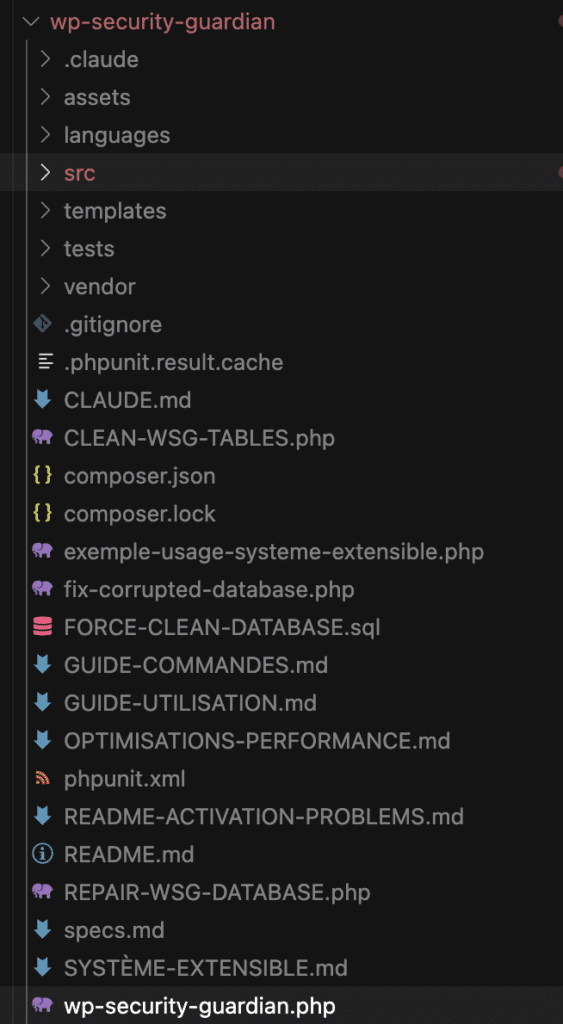
Task: Click the markdown arrow icon for CLAUDE.md
Action: [x=42, y=400]
